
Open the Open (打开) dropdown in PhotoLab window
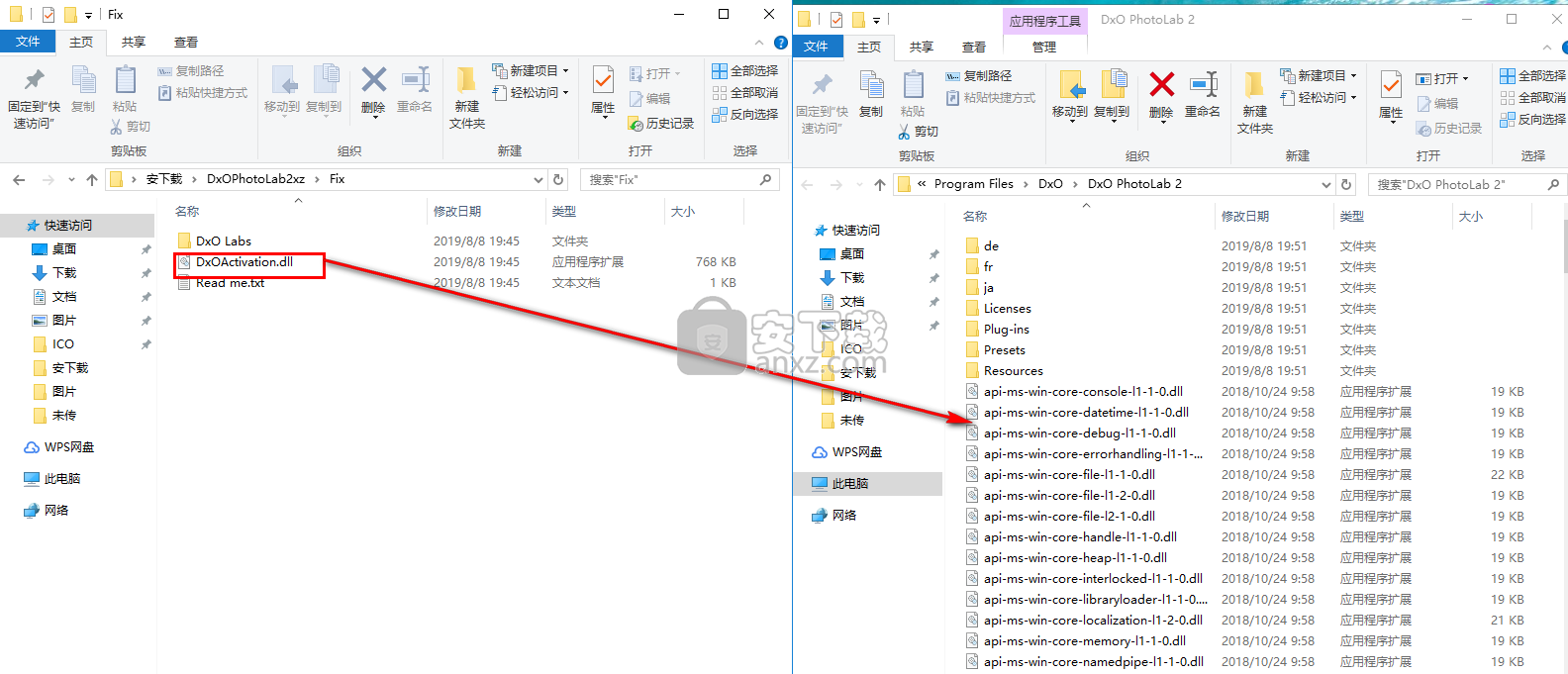1442,79
